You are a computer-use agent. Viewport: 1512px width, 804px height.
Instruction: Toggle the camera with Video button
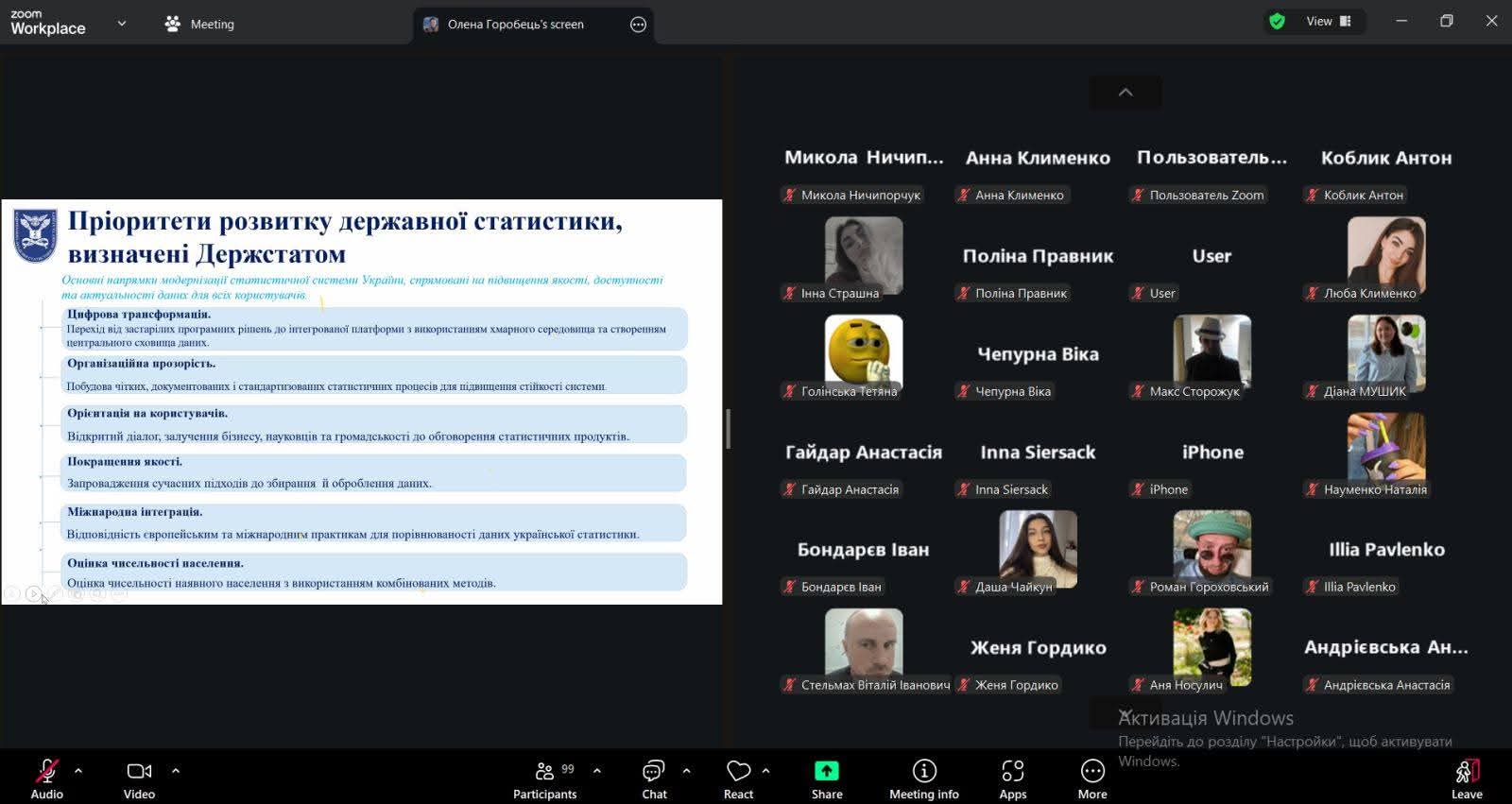click(x=139, y=779)
